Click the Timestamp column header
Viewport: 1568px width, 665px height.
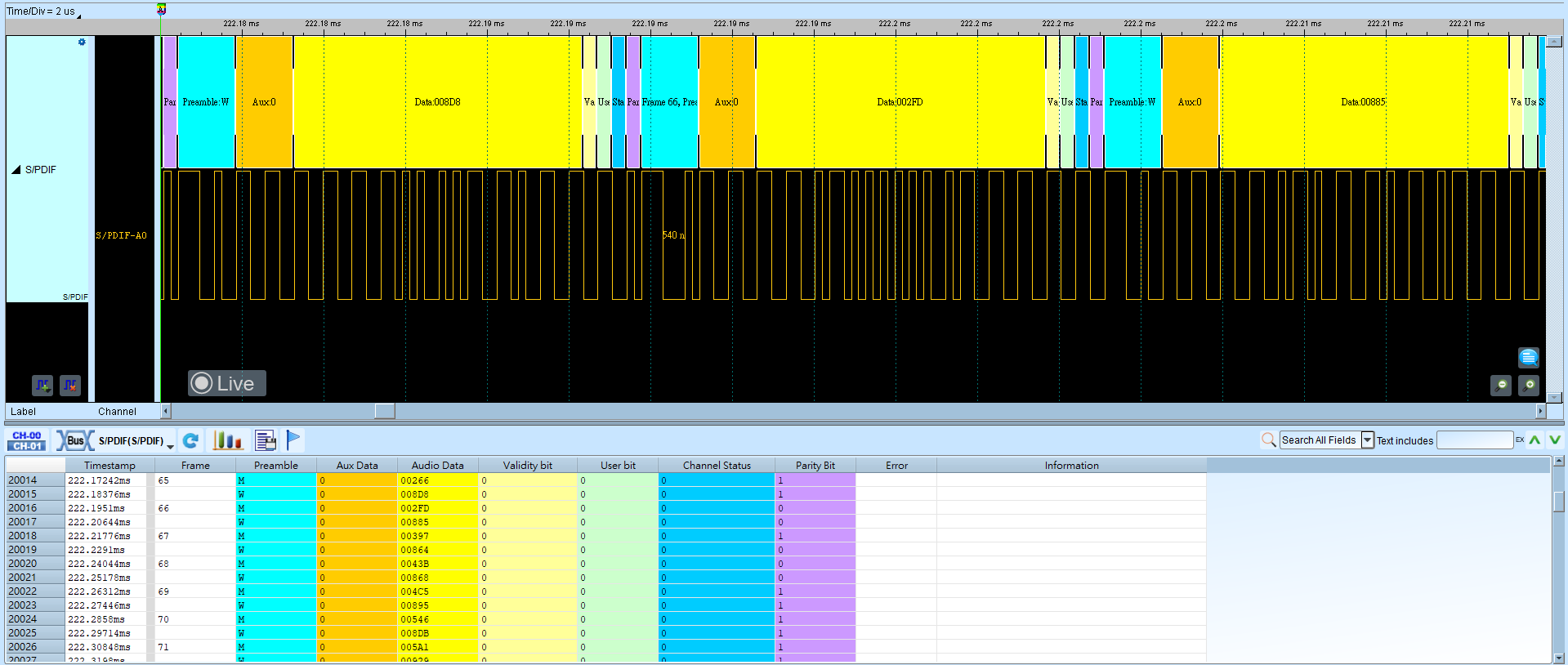point(109,466)
